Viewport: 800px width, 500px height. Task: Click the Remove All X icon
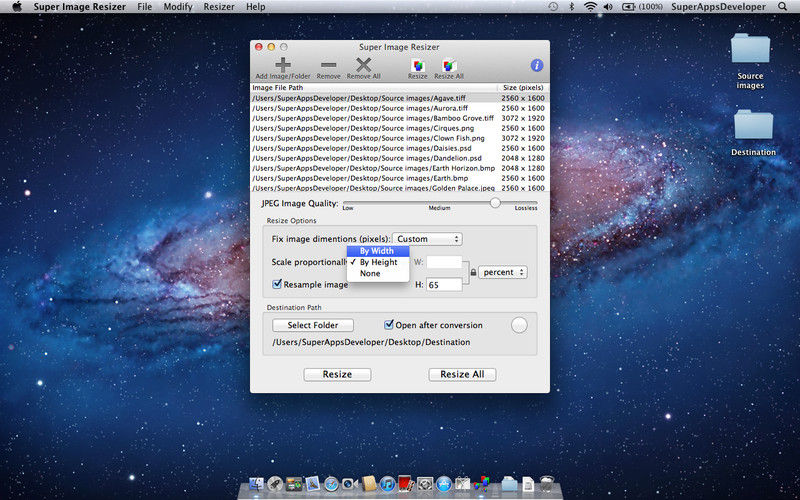(x=363, y=65)
